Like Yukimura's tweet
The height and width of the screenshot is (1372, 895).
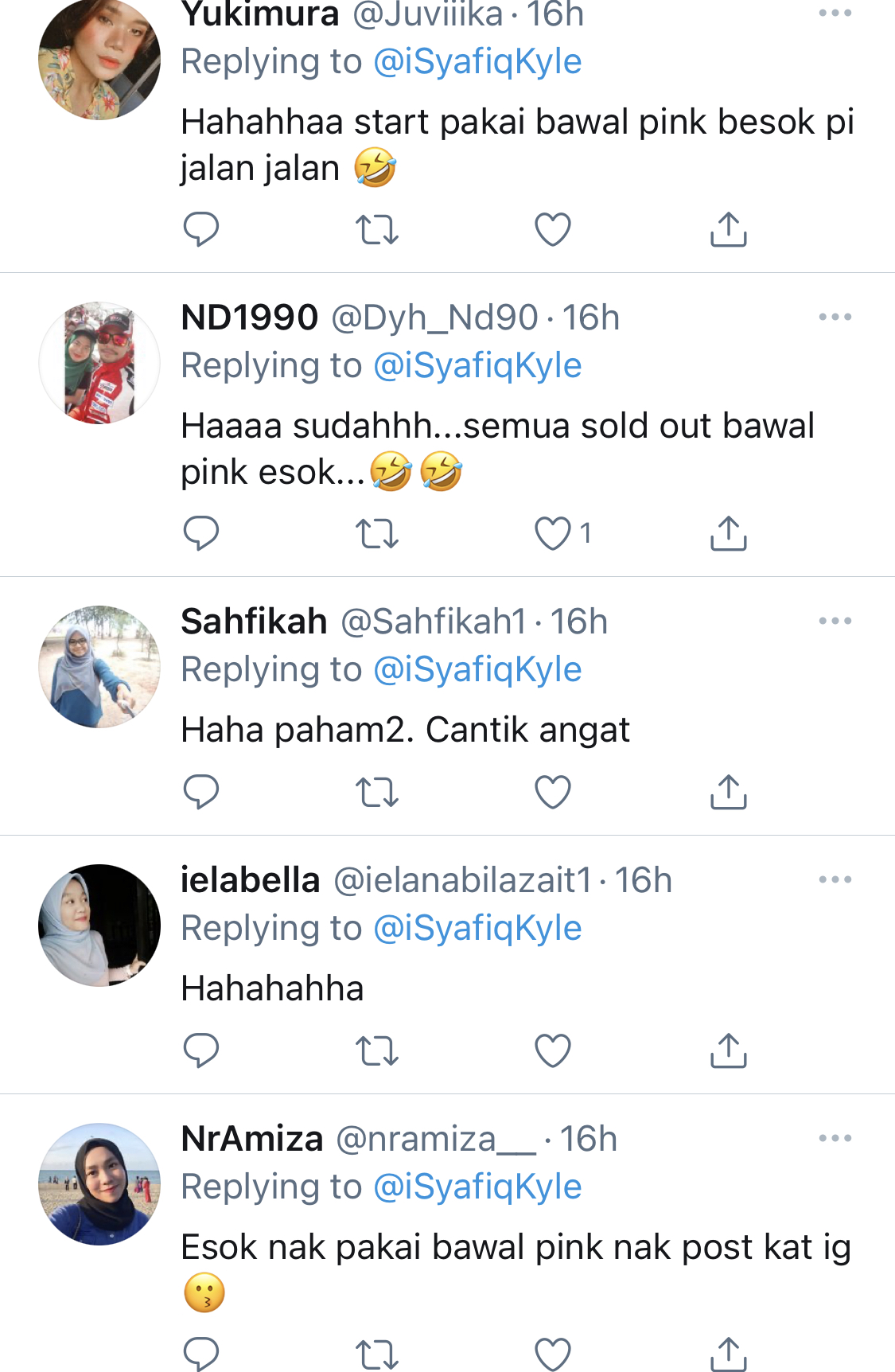pyautogui.click(x=552, y=230)
